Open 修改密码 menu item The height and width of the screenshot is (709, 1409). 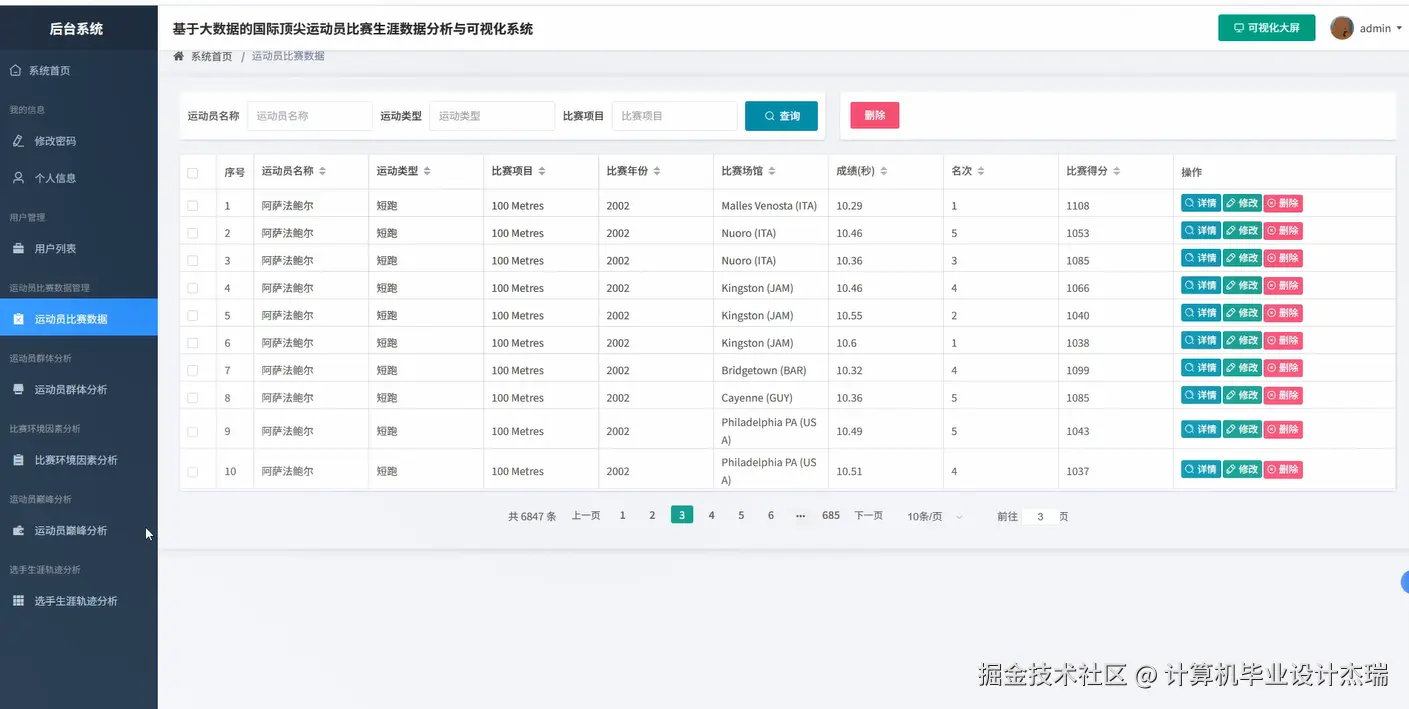click(78, 141)
